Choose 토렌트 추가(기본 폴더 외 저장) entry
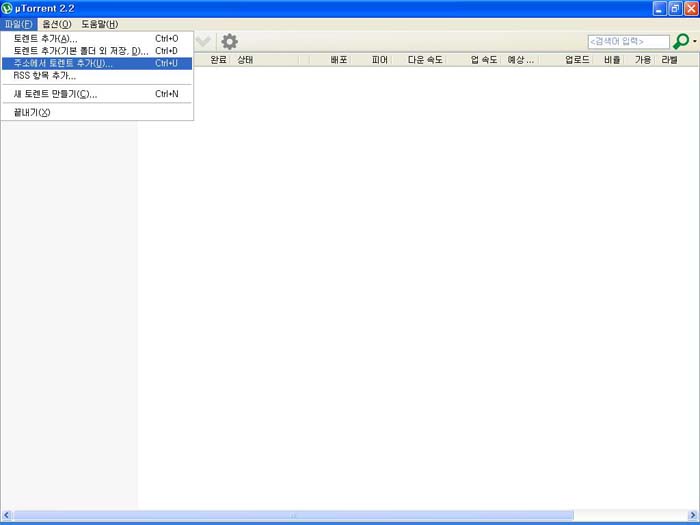The width and height of the screenshot is (700, 525). coord(97,51)
